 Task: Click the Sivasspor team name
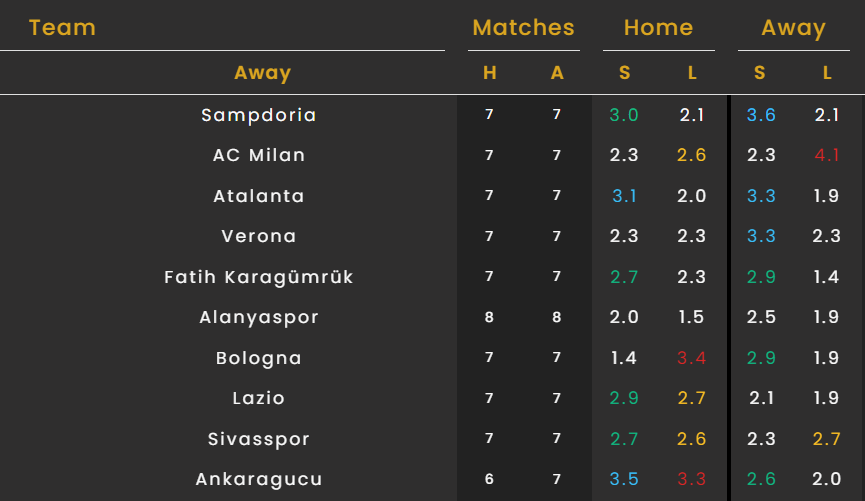[x=259, y=439]
